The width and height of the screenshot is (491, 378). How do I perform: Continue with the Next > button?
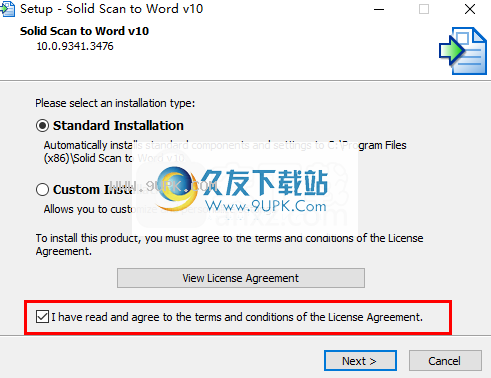360,361
